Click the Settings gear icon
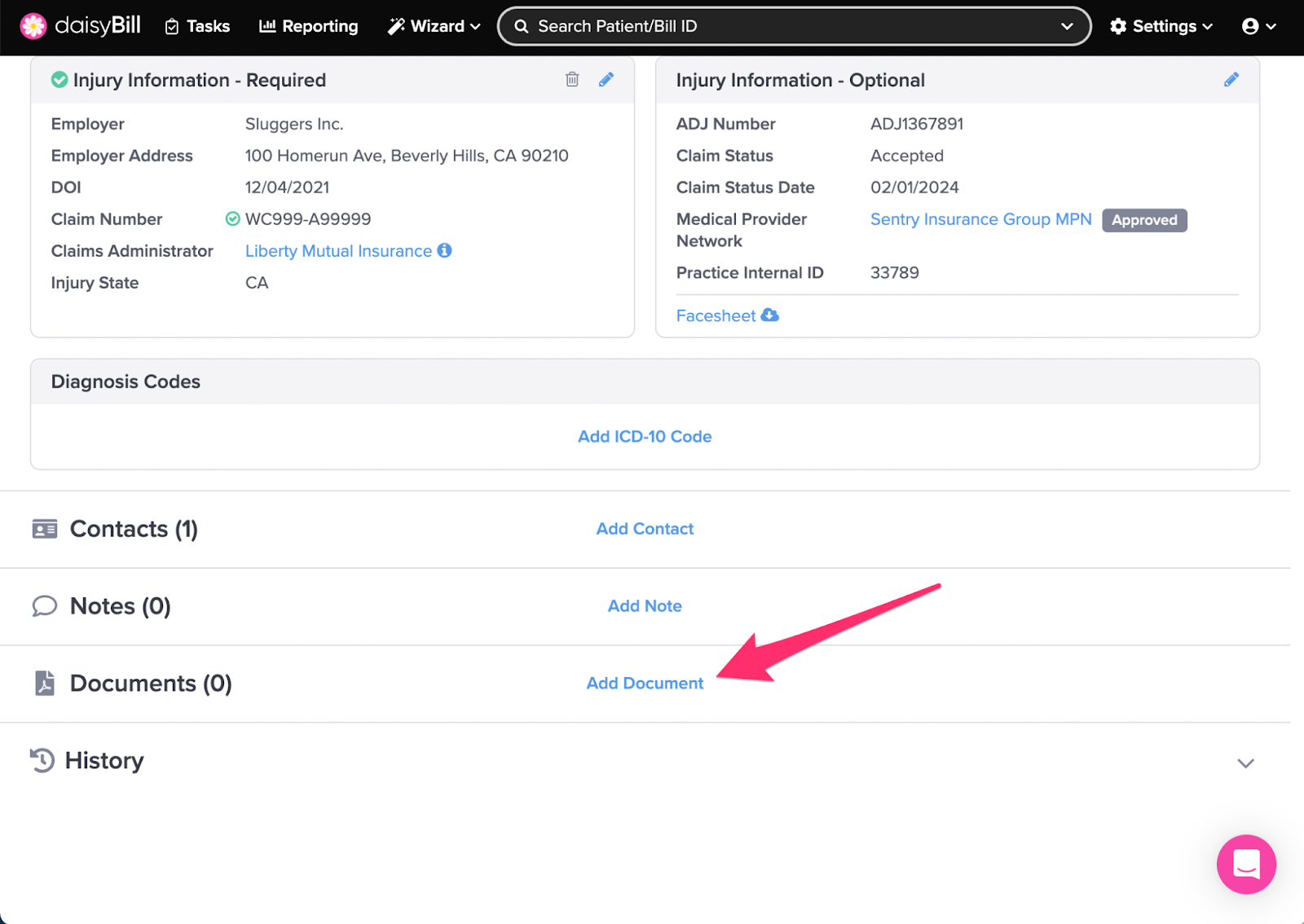Screen dimensions: 1304x924 coord(1118,26)
